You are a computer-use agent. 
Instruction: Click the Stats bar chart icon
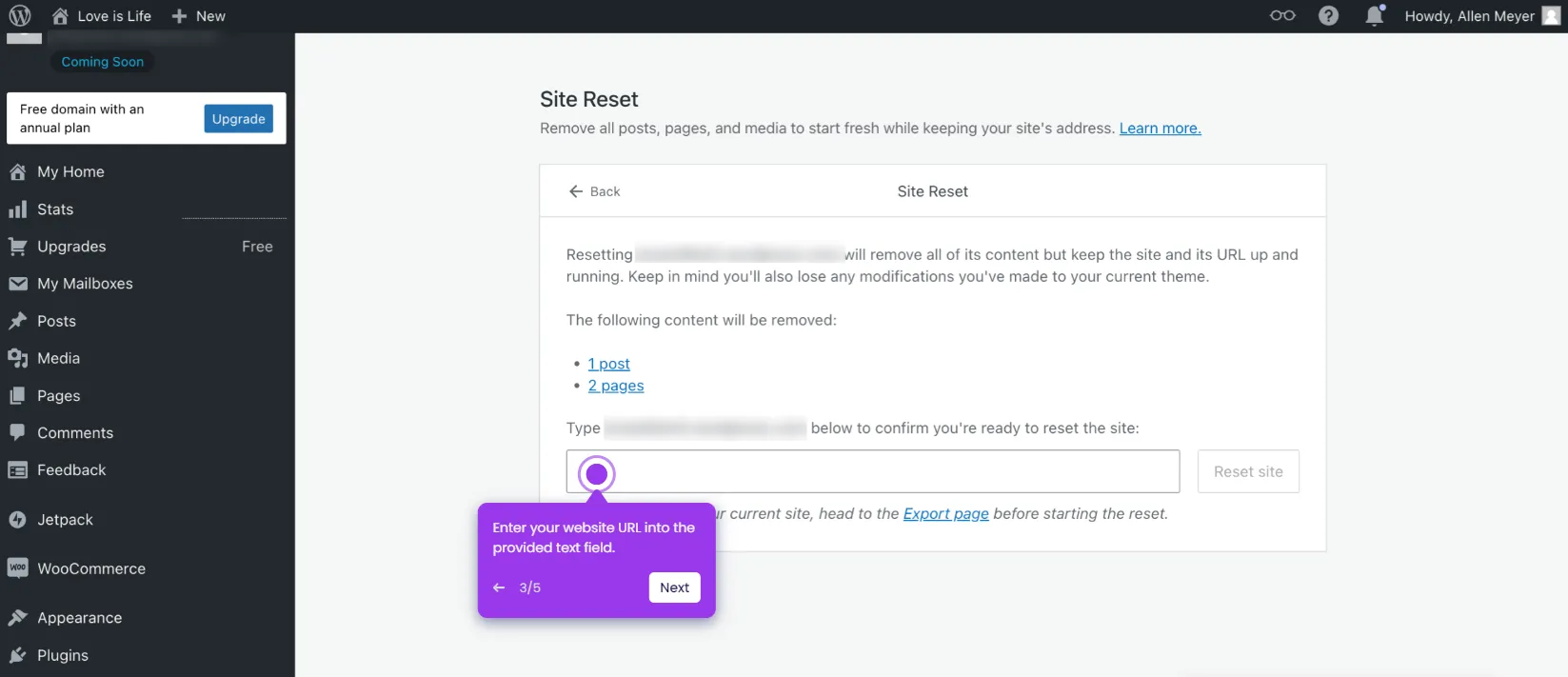[x=17, y=209]
